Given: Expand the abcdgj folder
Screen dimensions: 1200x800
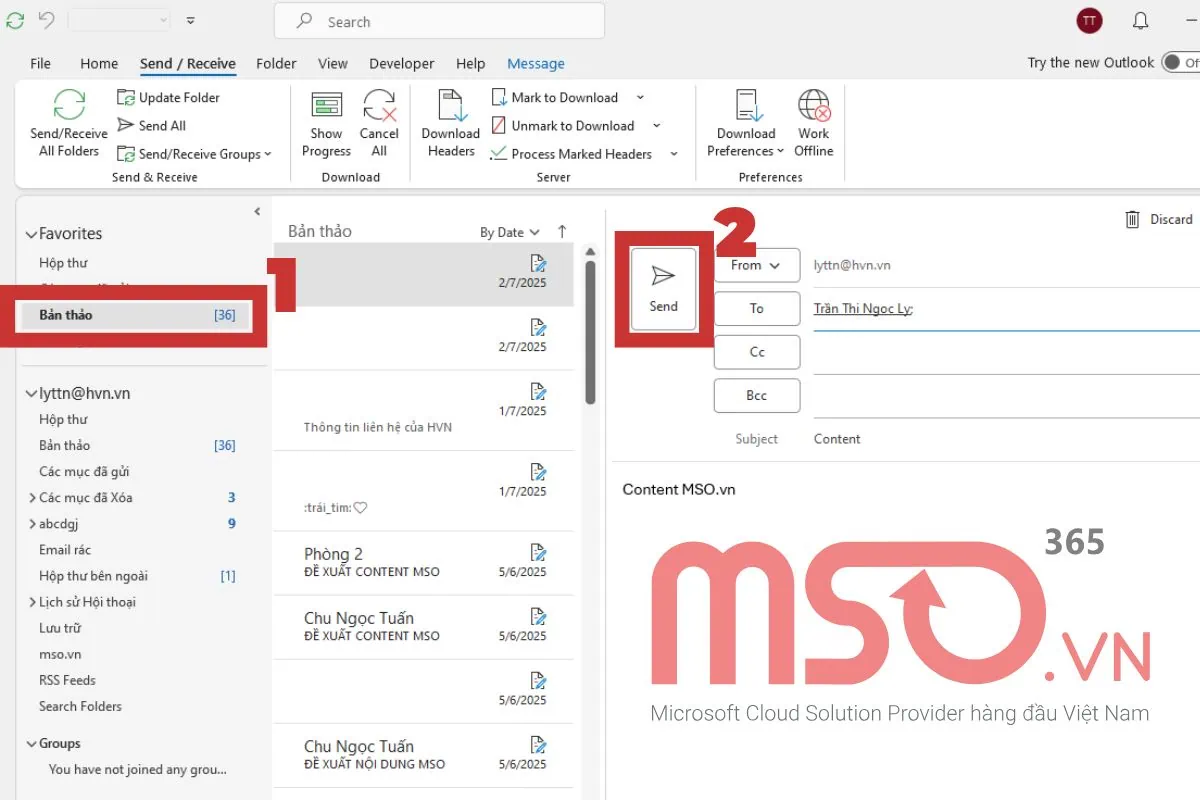Looking at the screenshot, I should [x=32, y=523].
